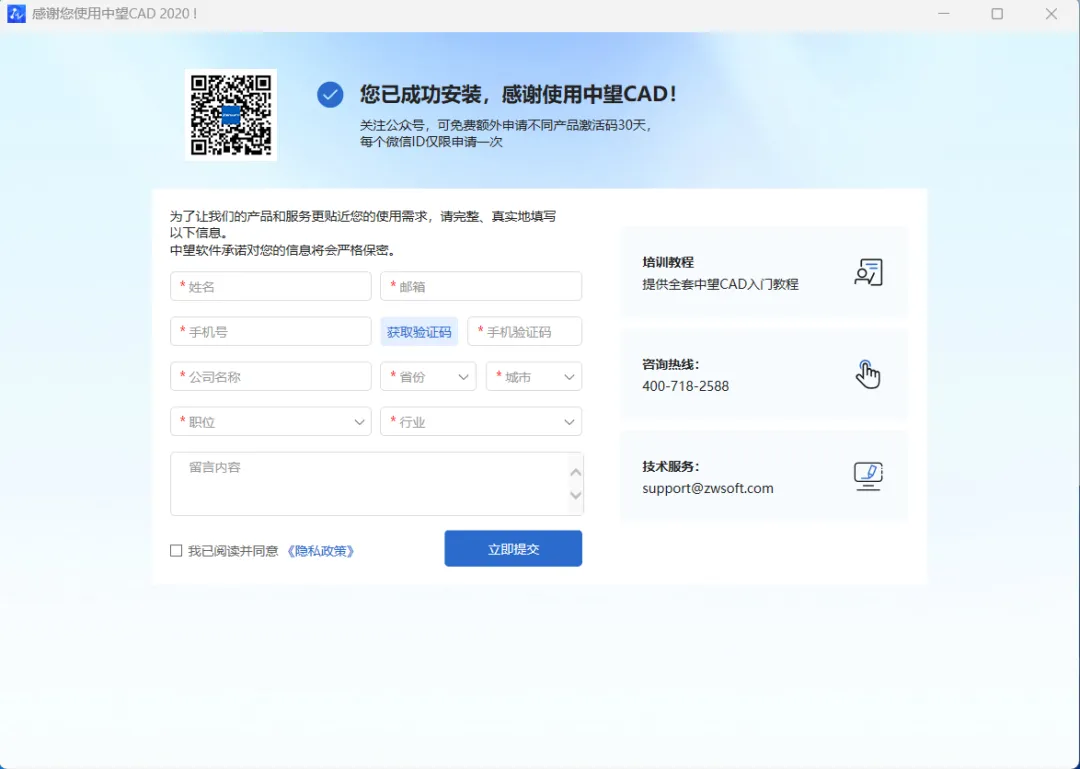Expand the 职位 position dropdown
The height and width of the screenshot is (769, 1080).
pyautogui.click(x=271, y=422)
